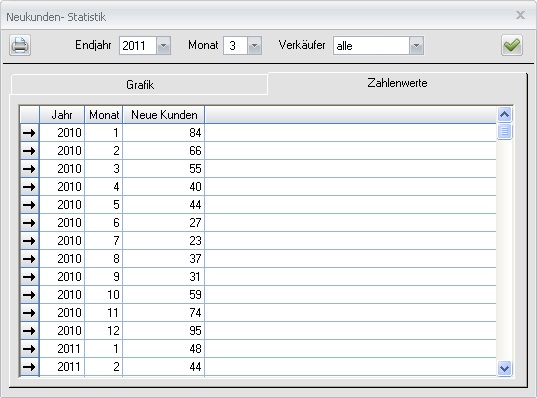
Task: Click the Neue Kunden value 48
Action: 164,349
